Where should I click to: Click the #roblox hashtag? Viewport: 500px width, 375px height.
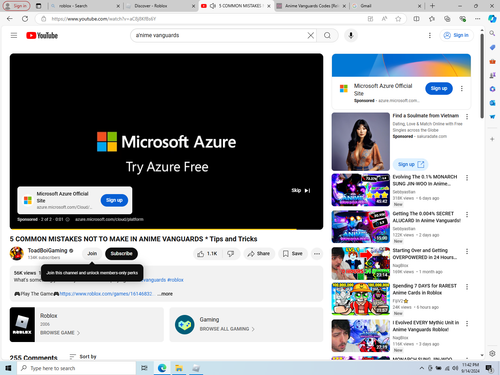coord(175,280)
